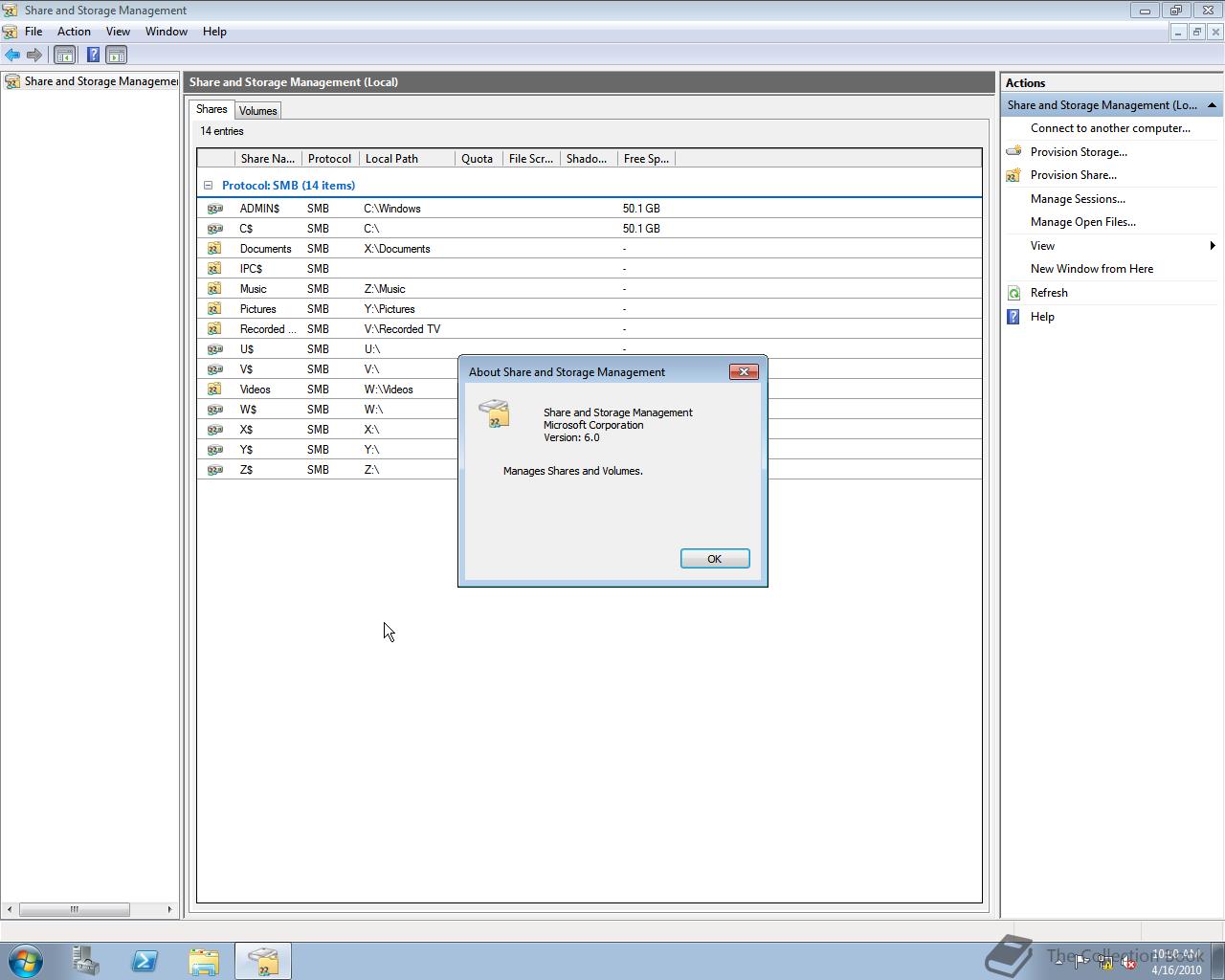Click the Provision Storage link text
Viewport: 1225px width, 980px height.
coord(1079,152)
